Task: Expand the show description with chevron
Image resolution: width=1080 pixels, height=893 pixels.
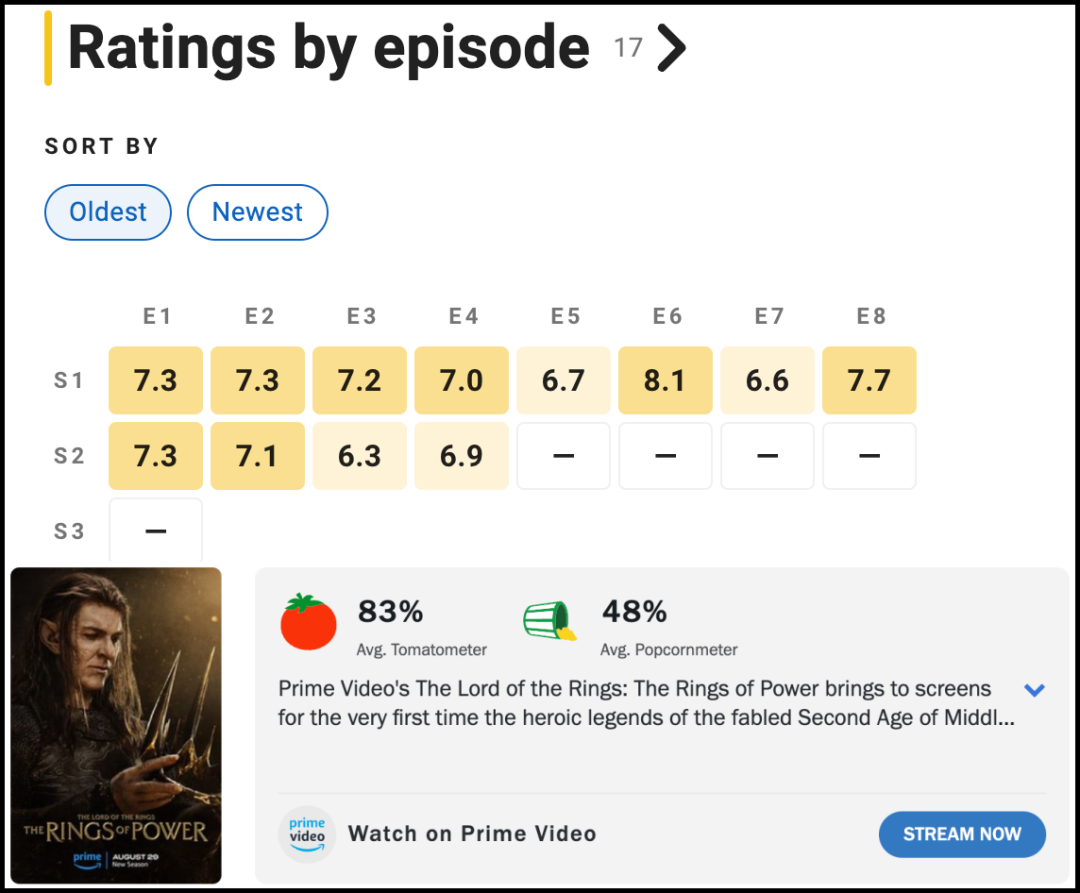Action: 1034,690
